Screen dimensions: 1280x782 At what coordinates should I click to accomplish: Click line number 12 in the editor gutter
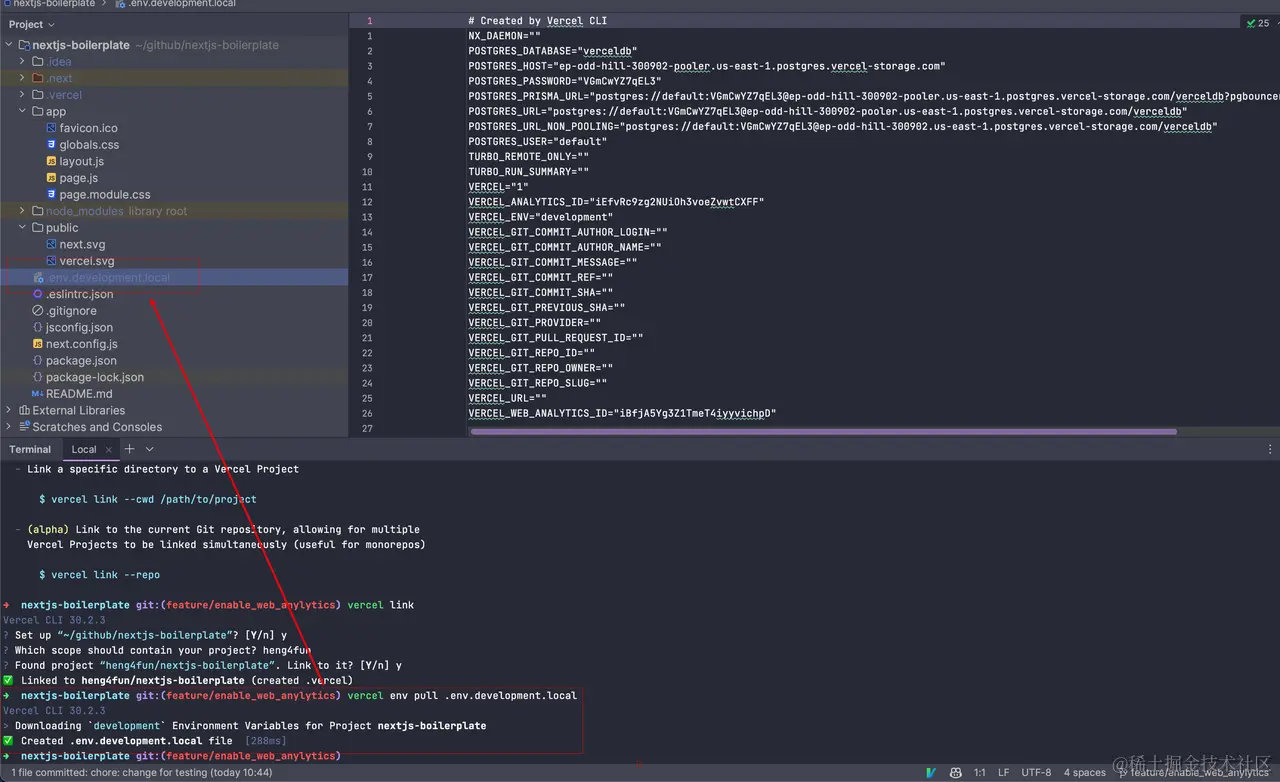click(x=367, y=202)
